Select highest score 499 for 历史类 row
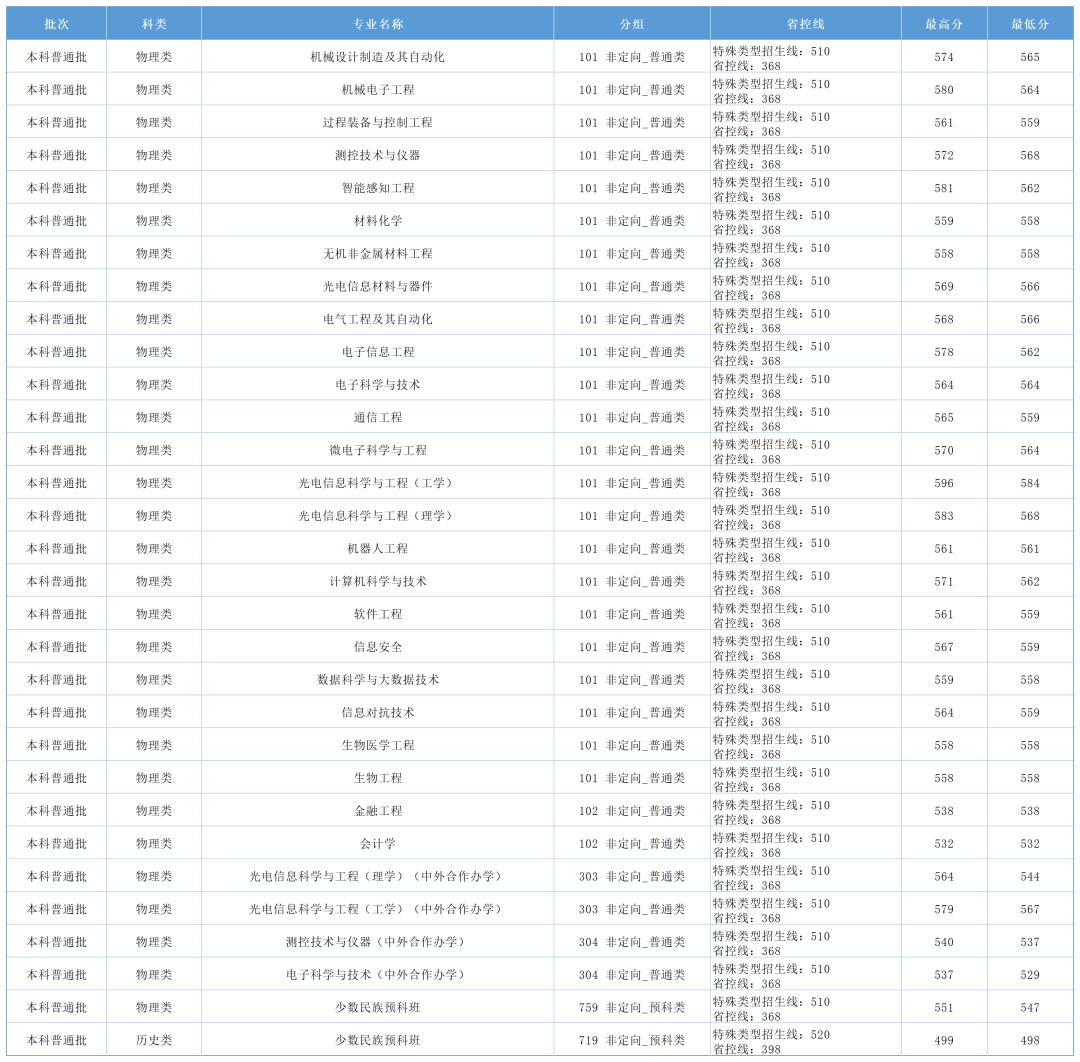This screenshot has width=1080, height=1062. [944, 1040]
